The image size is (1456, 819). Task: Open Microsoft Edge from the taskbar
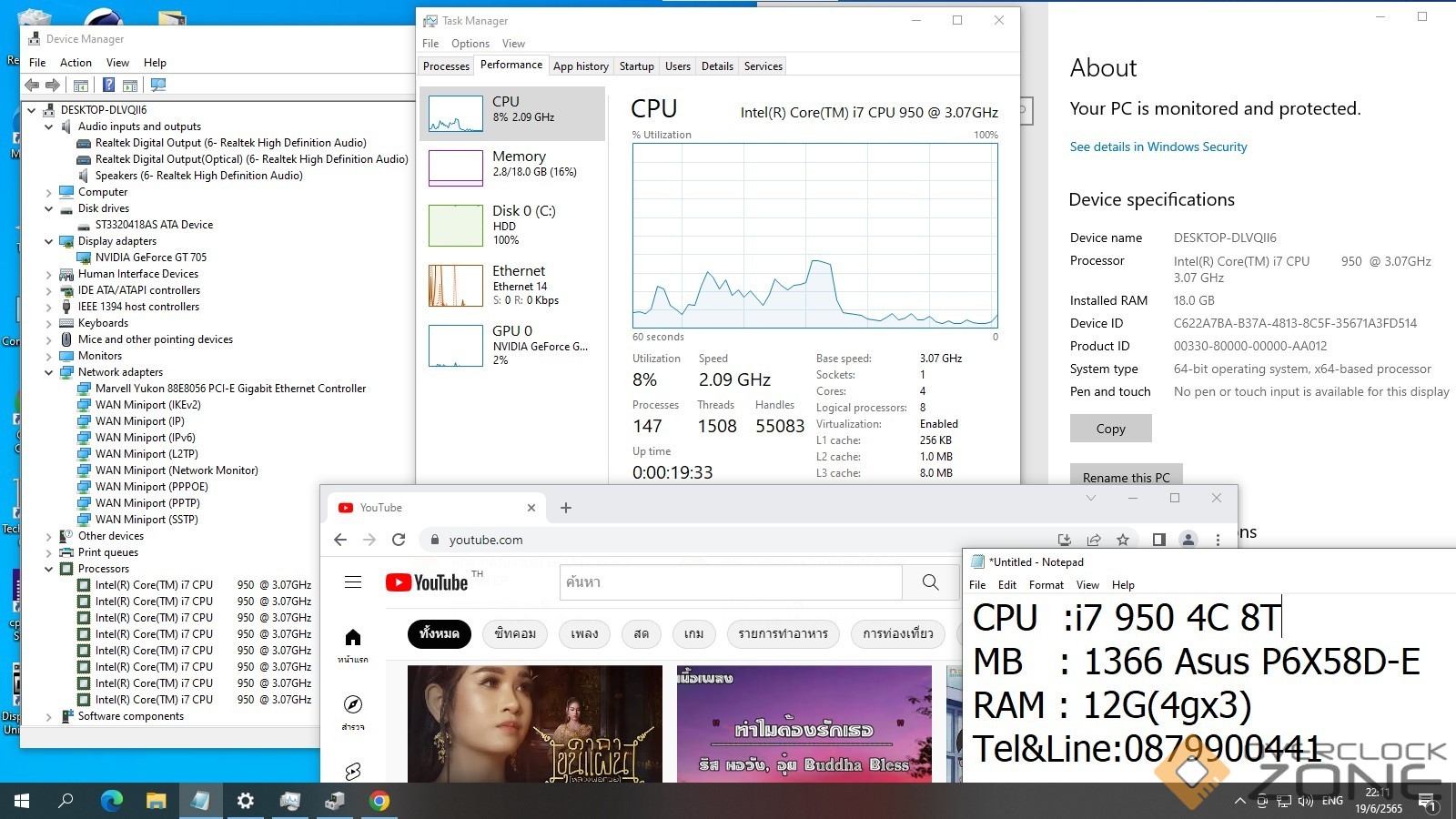click(112, 801)
